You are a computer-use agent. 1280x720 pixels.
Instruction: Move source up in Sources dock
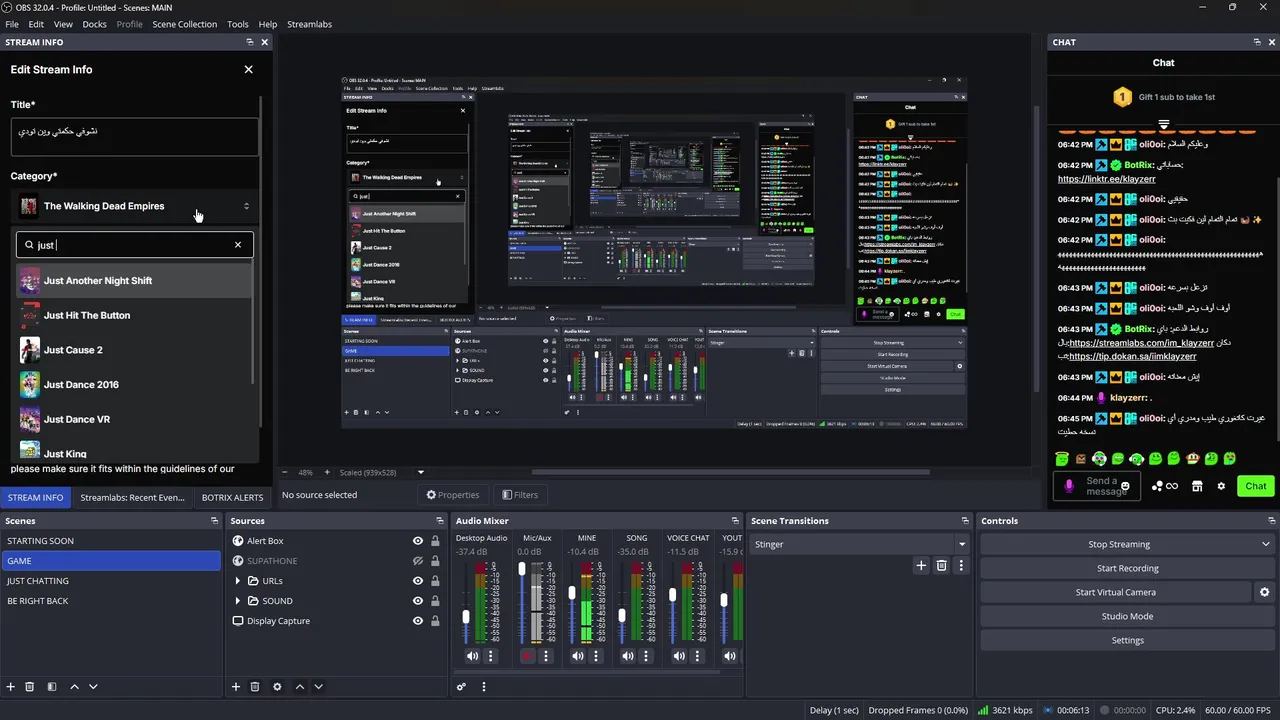(x=299, y=687)
